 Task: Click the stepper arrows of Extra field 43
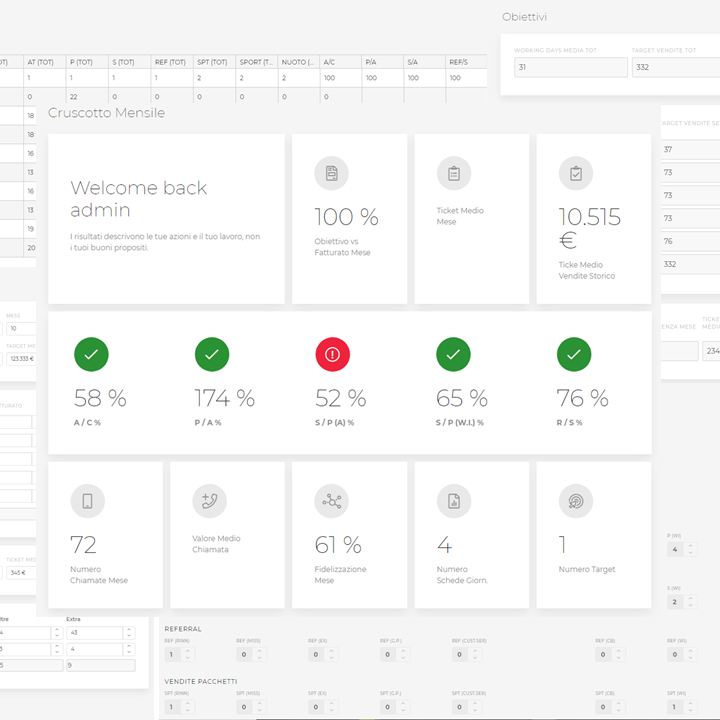(128, 633)
